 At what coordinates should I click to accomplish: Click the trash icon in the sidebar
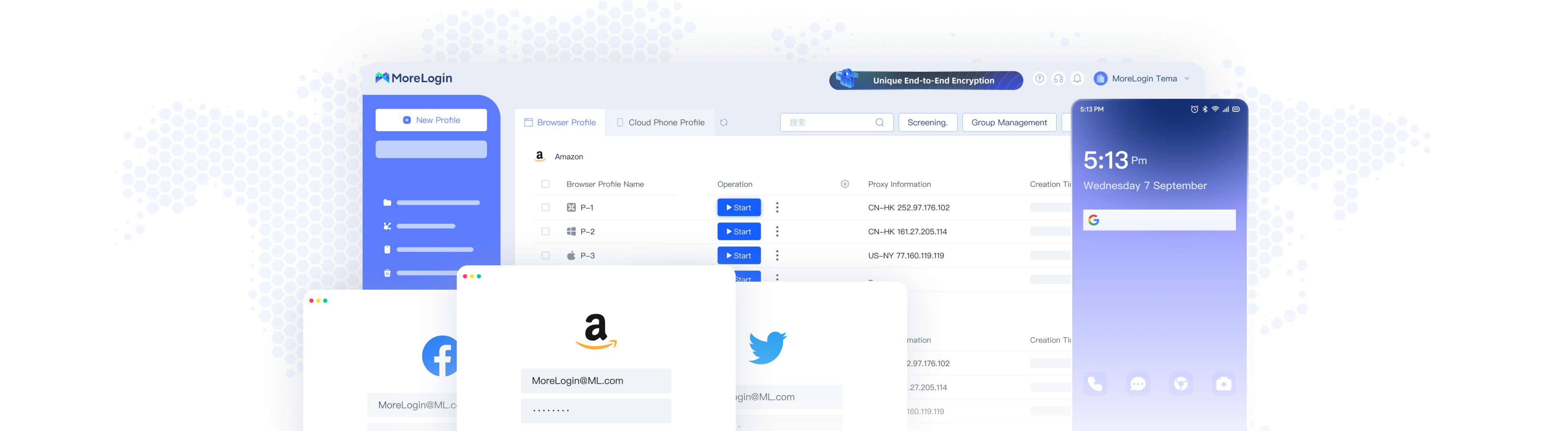[387, 273]
